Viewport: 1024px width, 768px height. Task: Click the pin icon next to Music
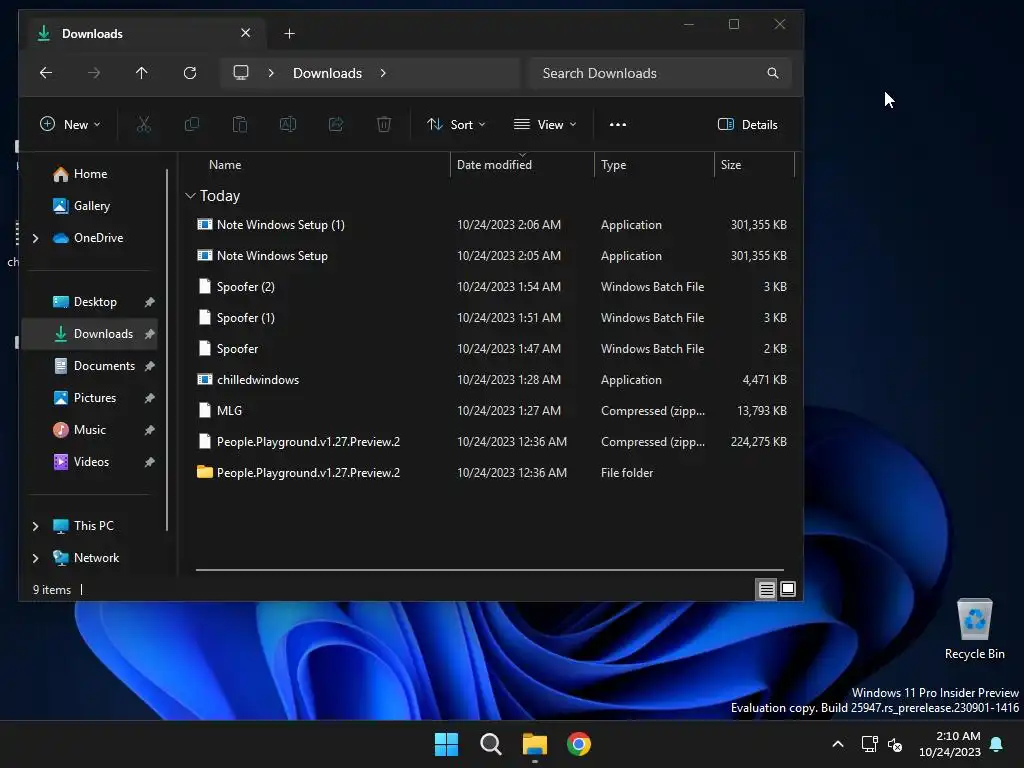coord(150,430)
